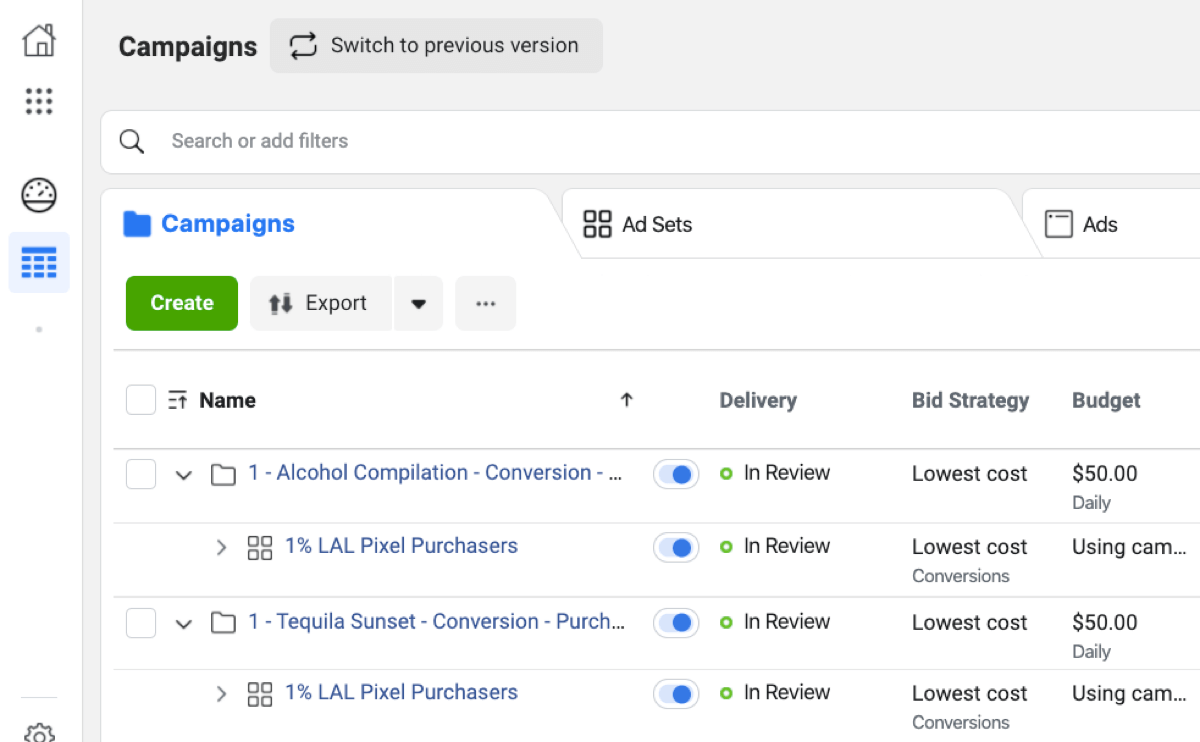
Task: Click Switch to previous version button
Action: (x=436, y=46)
